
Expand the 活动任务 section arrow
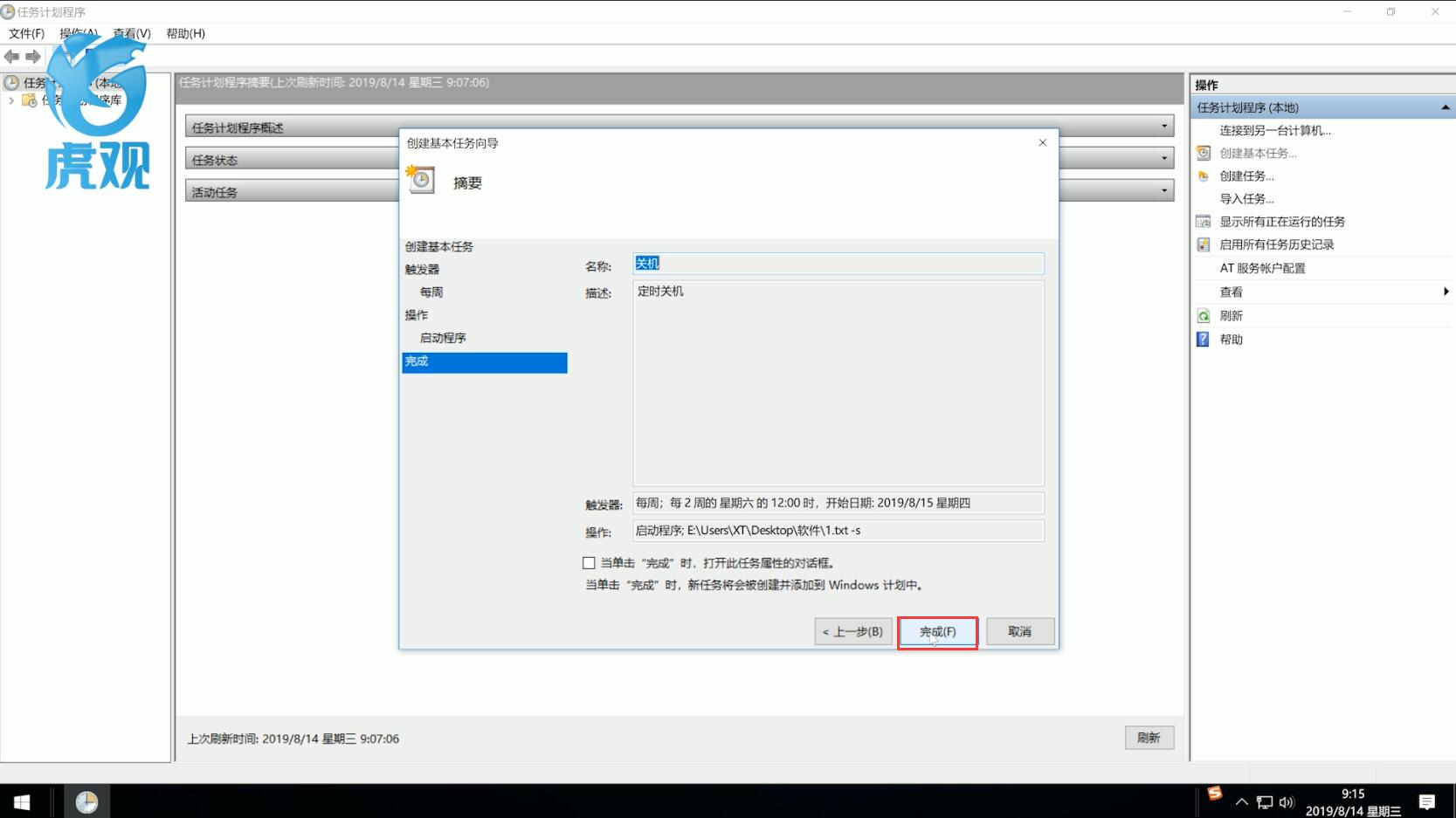click(1164, 190)
